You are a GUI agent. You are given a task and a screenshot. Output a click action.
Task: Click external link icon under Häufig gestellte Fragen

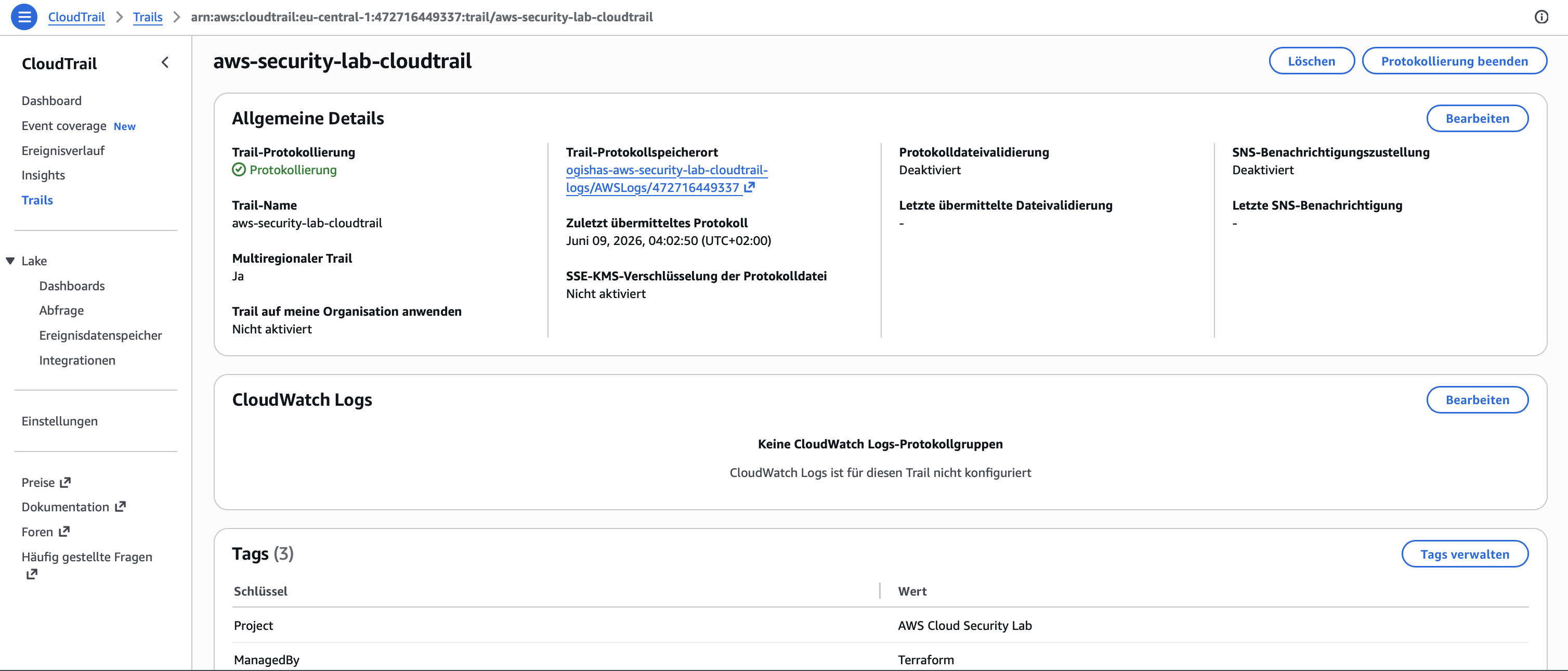[32, 574]
